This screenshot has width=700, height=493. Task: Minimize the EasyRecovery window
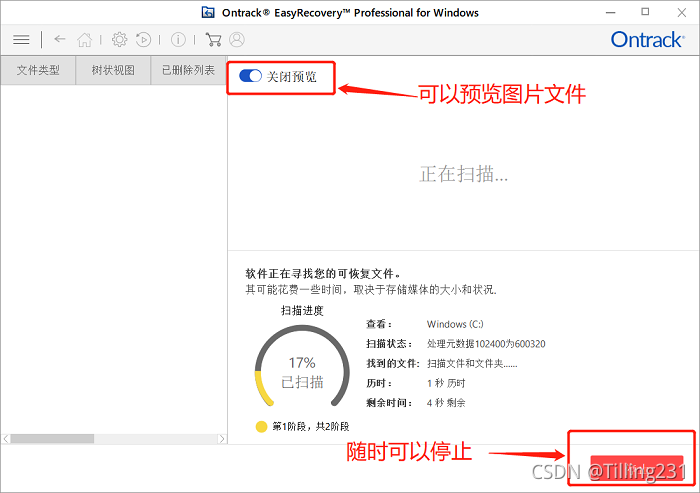(610, 13)
